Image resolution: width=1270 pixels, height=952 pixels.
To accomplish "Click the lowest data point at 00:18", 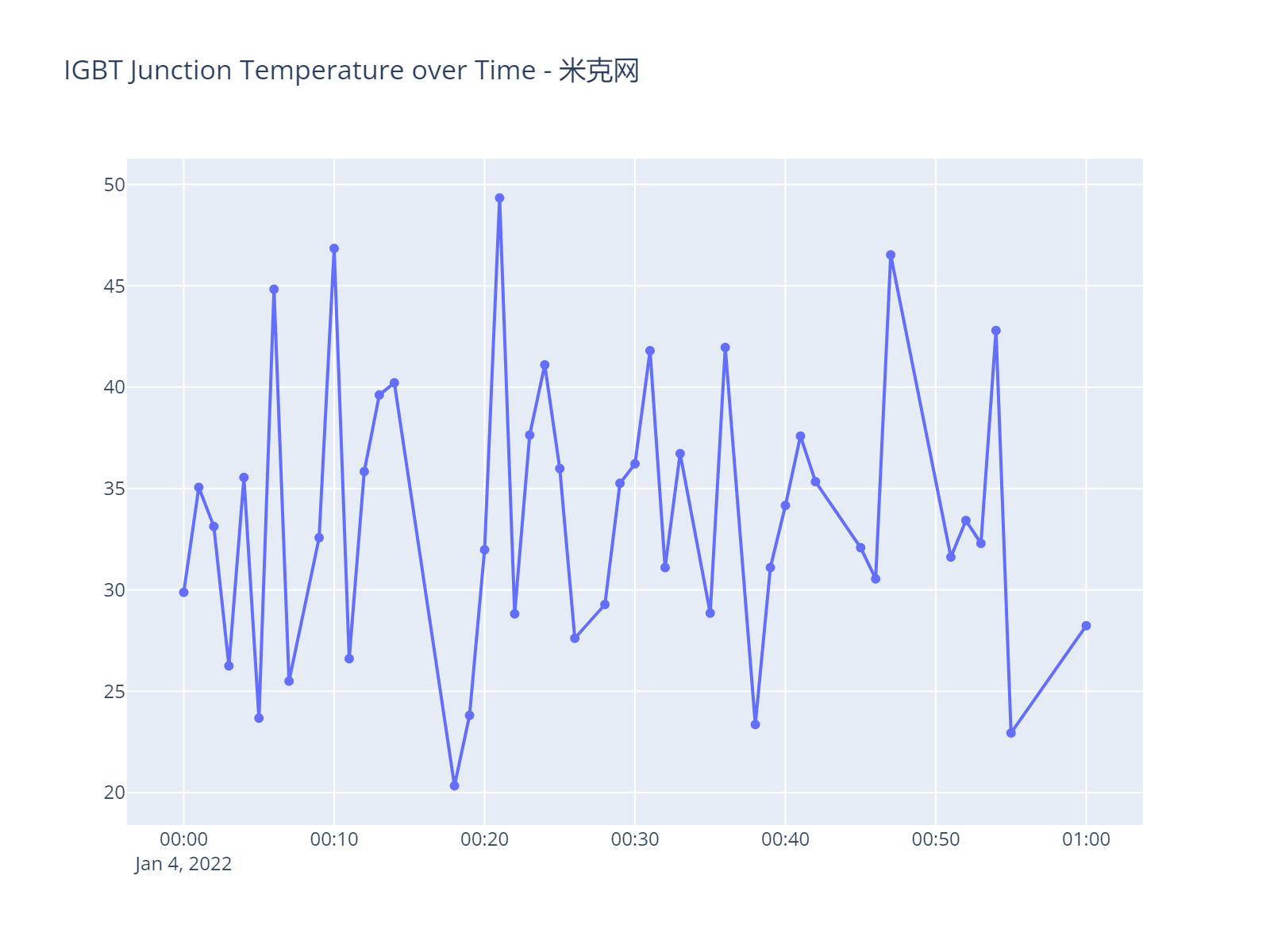I will (454, 785).
